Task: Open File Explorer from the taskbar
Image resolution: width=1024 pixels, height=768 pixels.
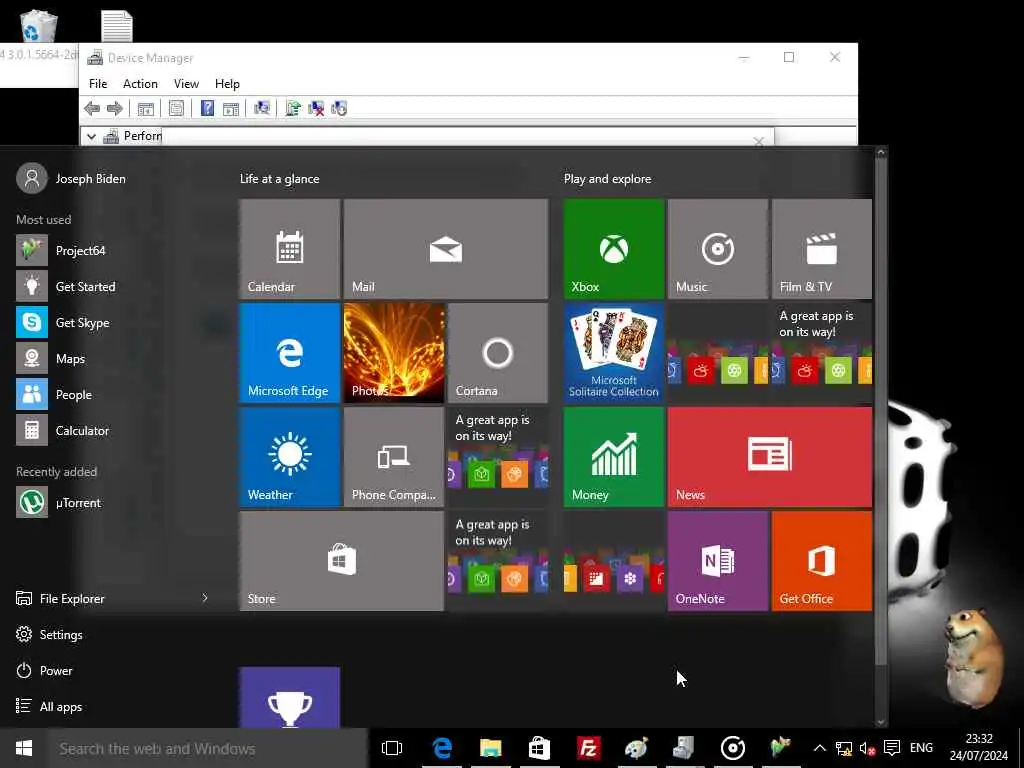Action: click(x=490, y=748)
